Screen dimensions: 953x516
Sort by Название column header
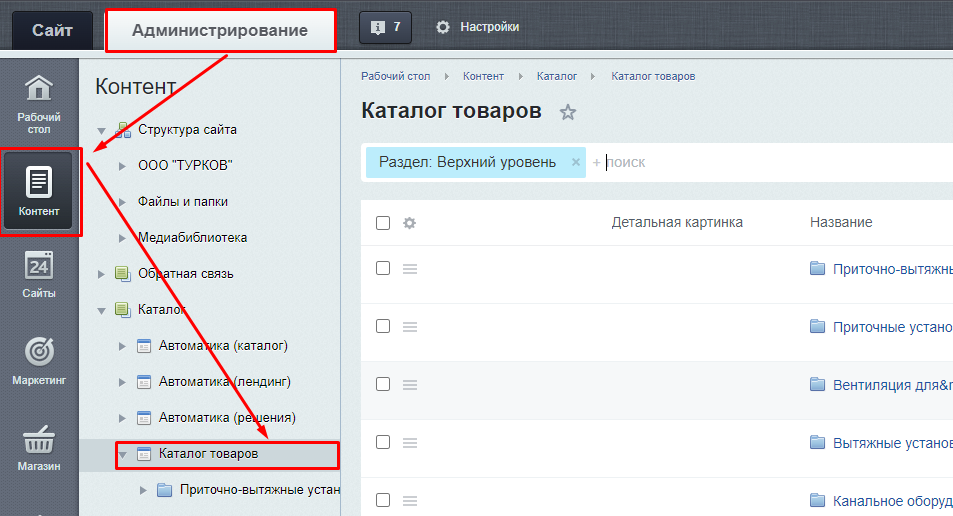click(841, 222)
